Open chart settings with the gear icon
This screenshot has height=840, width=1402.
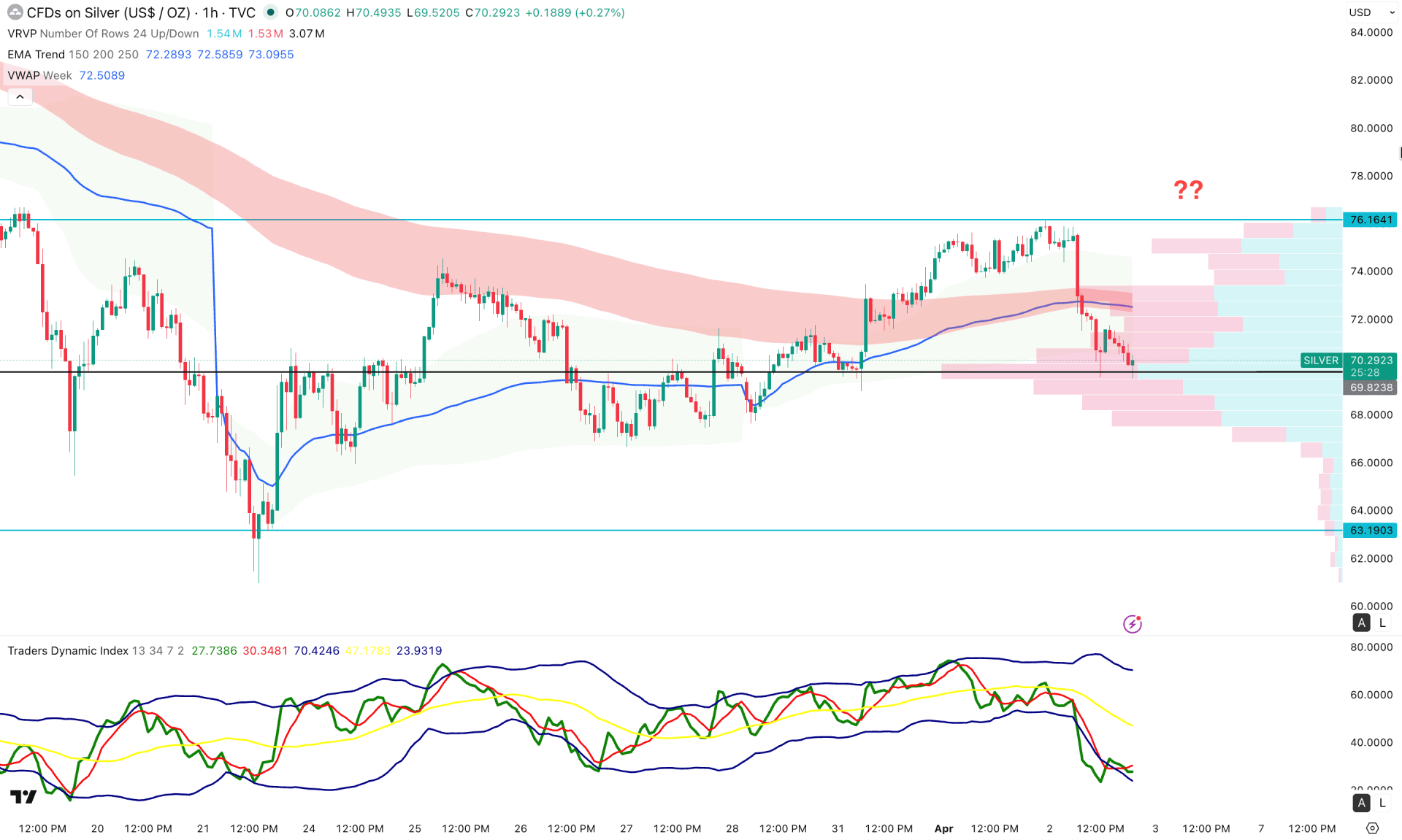1374,828
